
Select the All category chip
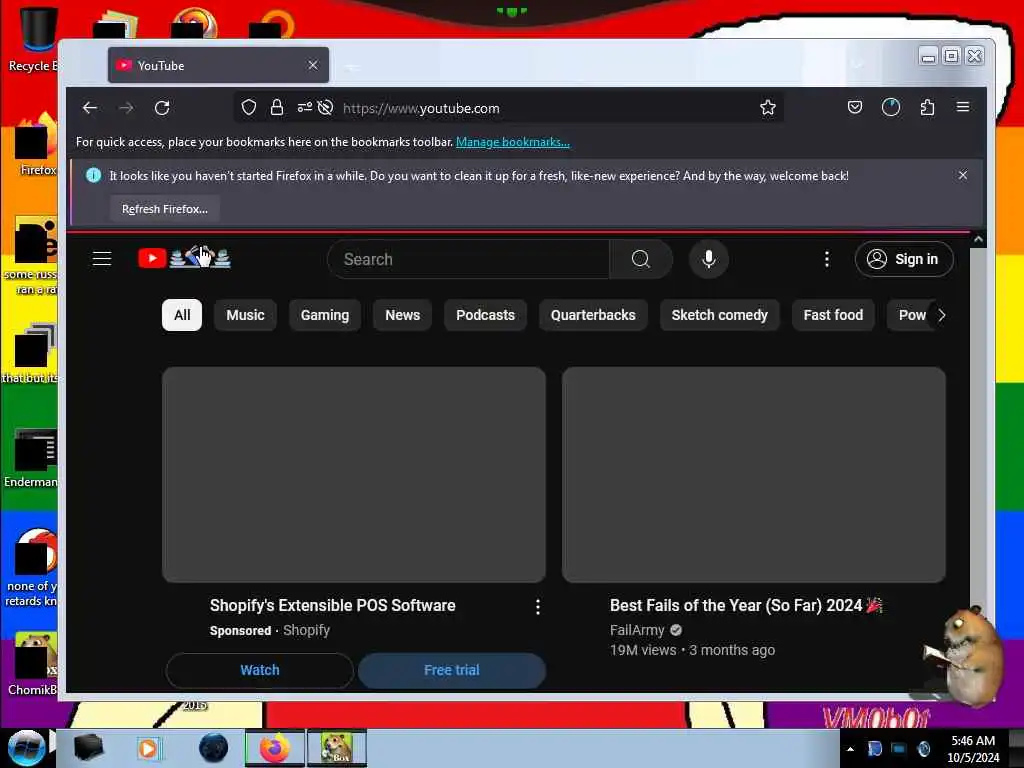point(182,315)
